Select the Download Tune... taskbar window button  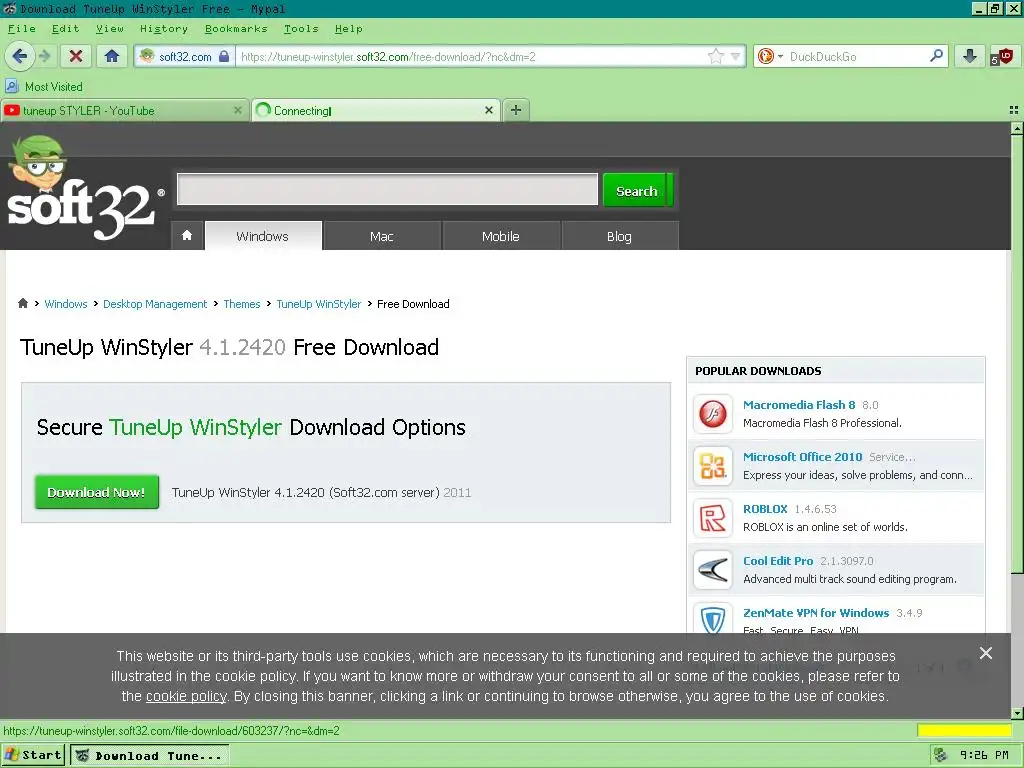tap(150, 756)
